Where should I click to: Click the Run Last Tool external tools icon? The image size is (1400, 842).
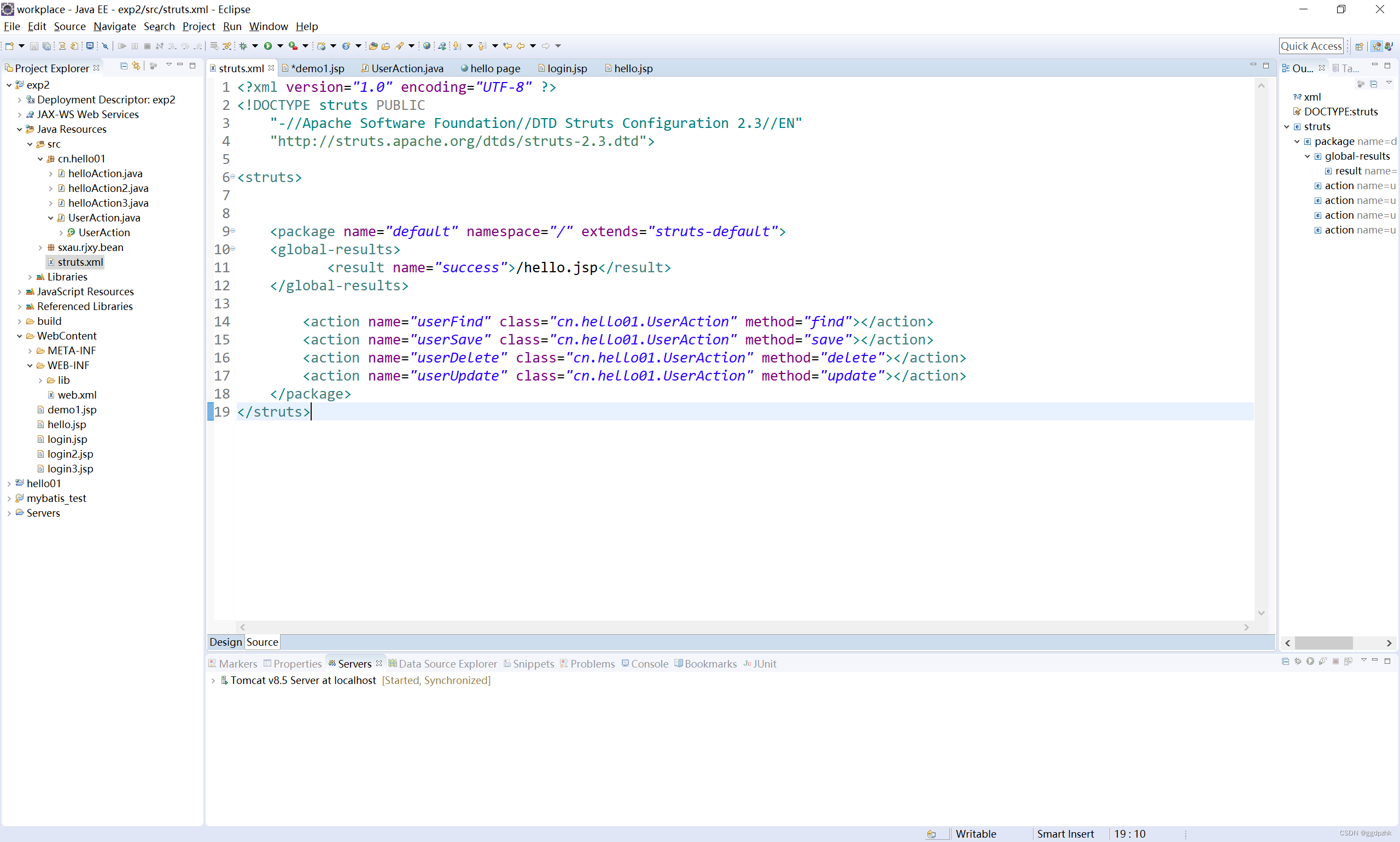pos(293,46)
